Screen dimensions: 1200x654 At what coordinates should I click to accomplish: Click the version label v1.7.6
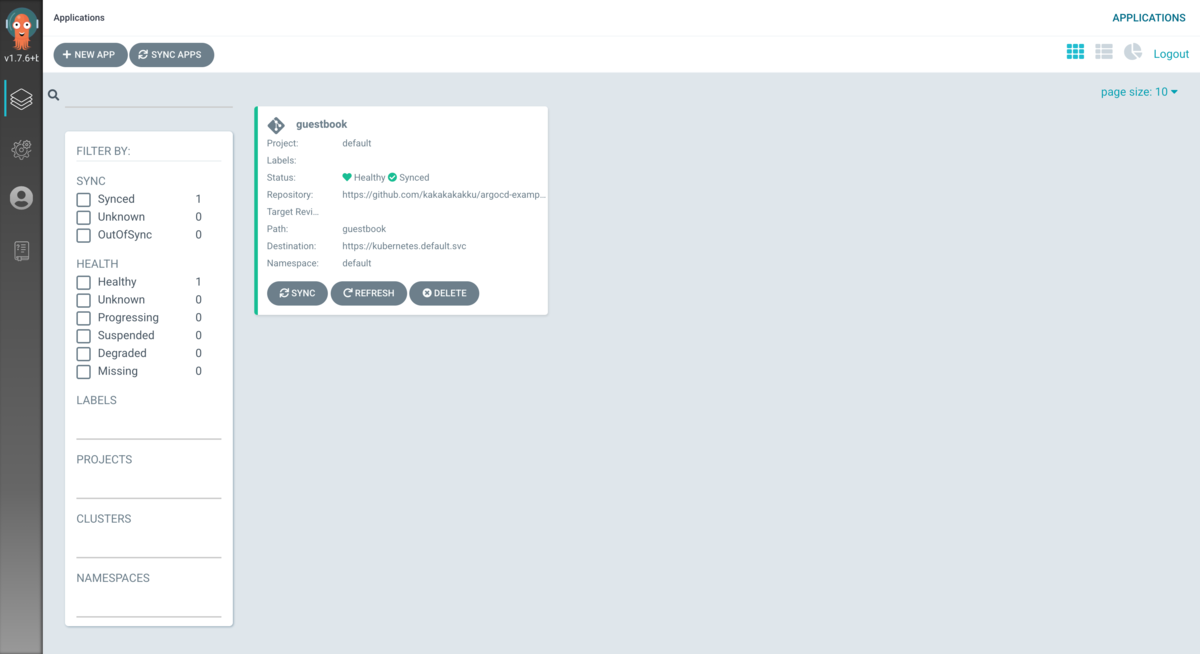pos(21,58)
